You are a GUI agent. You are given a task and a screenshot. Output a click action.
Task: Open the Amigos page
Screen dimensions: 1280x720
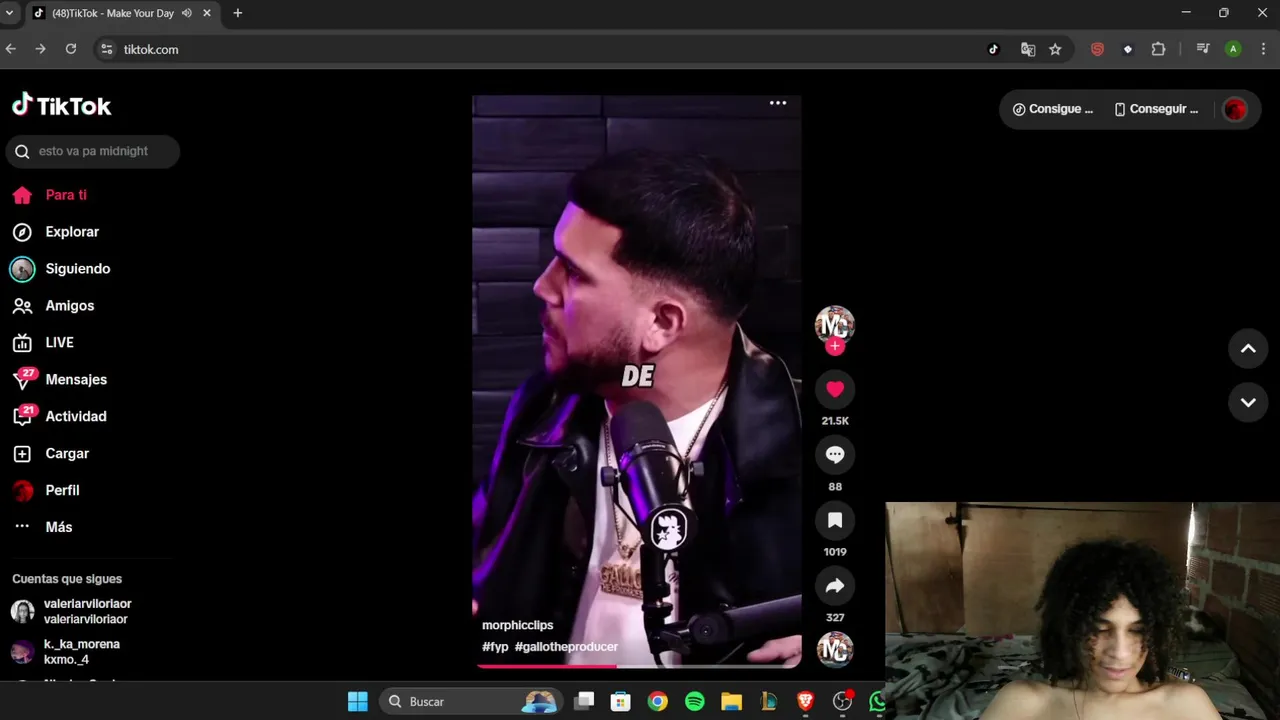(69, 306)
